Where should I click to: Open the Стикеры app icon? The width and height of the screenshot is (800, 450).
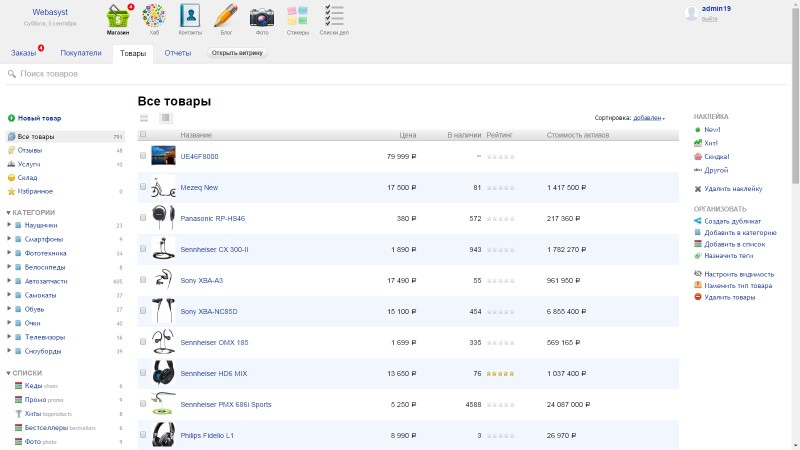[298, 17]
